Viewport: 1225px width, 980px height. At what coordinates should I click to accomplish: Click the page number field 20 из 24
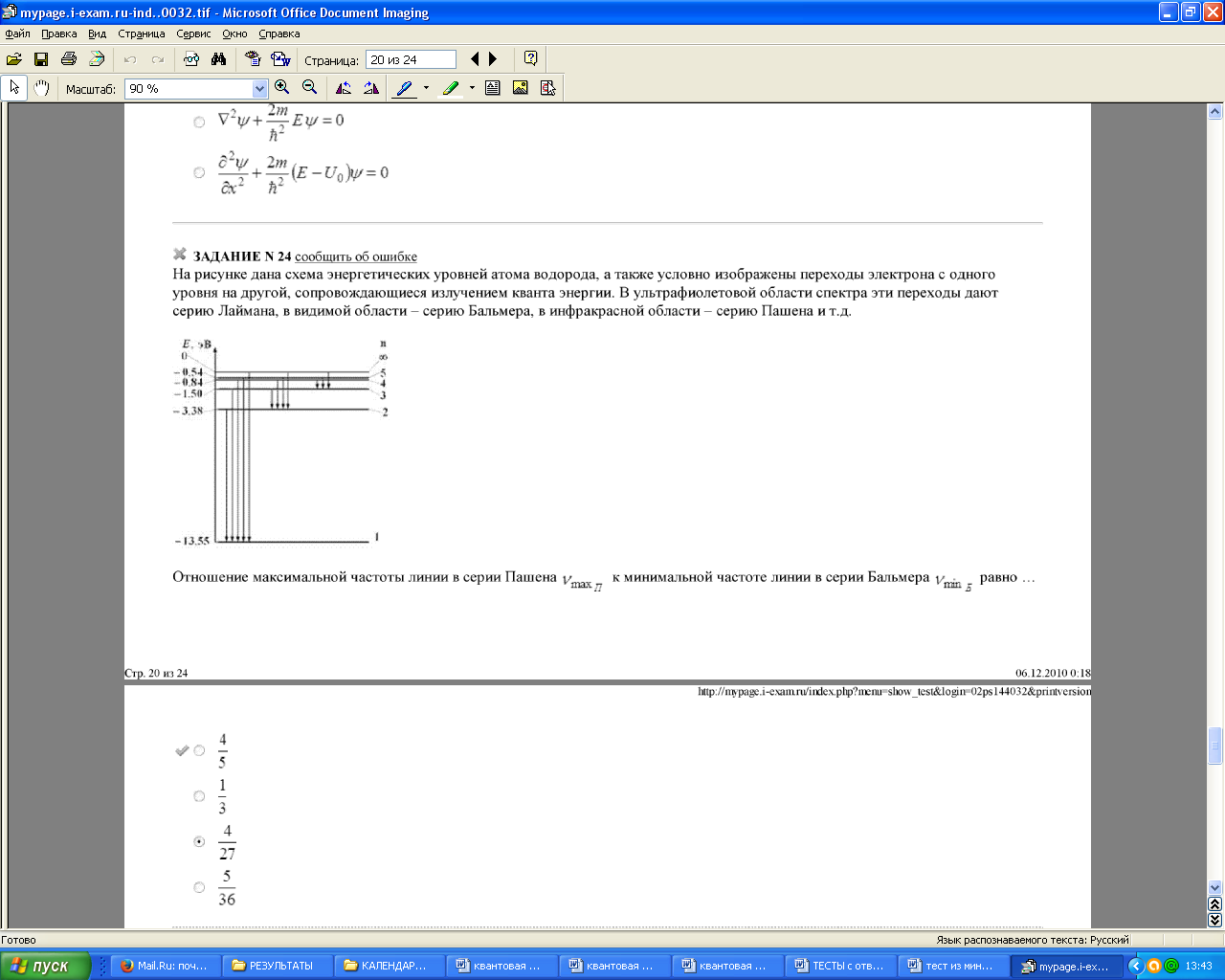point(411,59)
